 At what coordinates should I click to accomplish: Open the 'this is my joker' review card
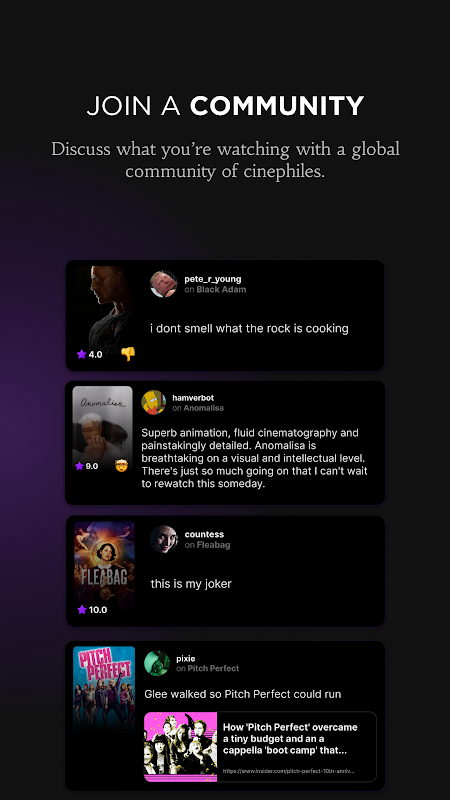pyautogui.click(x=225, y=571)
